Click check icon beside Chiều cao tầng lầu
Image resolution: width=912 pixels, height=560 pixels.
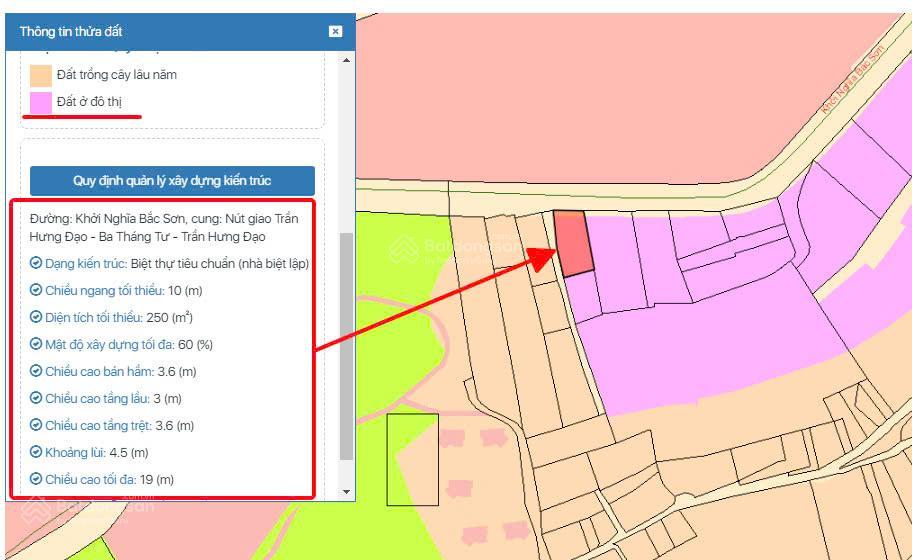[x=36, y=398]
